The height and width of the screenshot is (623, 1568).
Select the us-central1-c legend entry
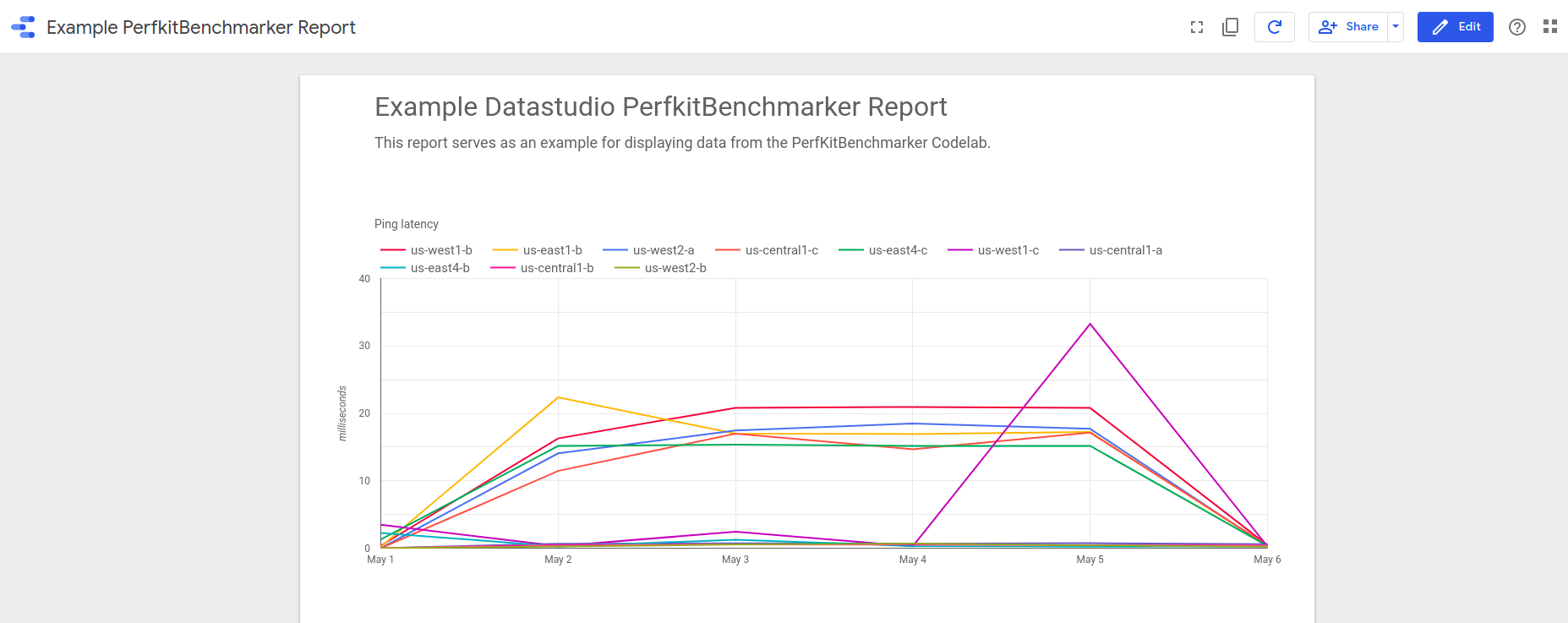768,250
